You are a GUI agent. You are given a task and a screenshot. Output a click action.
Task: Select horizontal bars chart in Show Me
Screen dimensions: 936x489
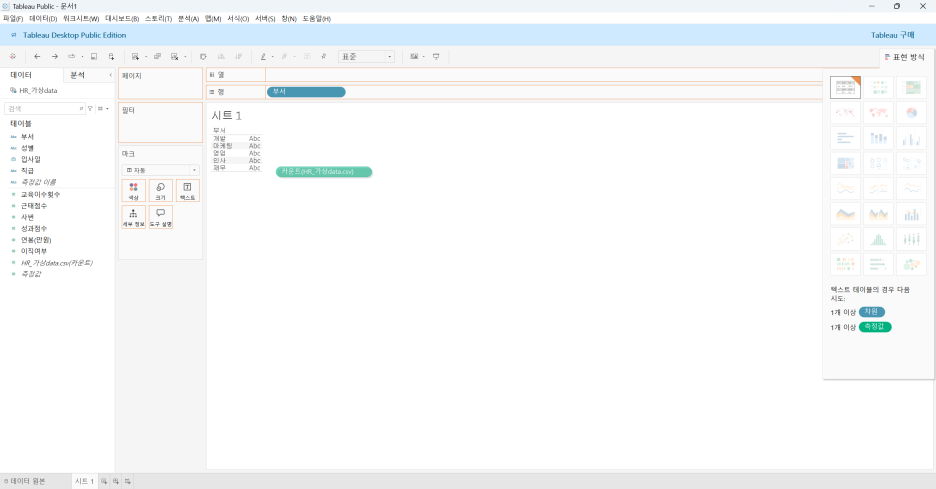coord(845,138)
